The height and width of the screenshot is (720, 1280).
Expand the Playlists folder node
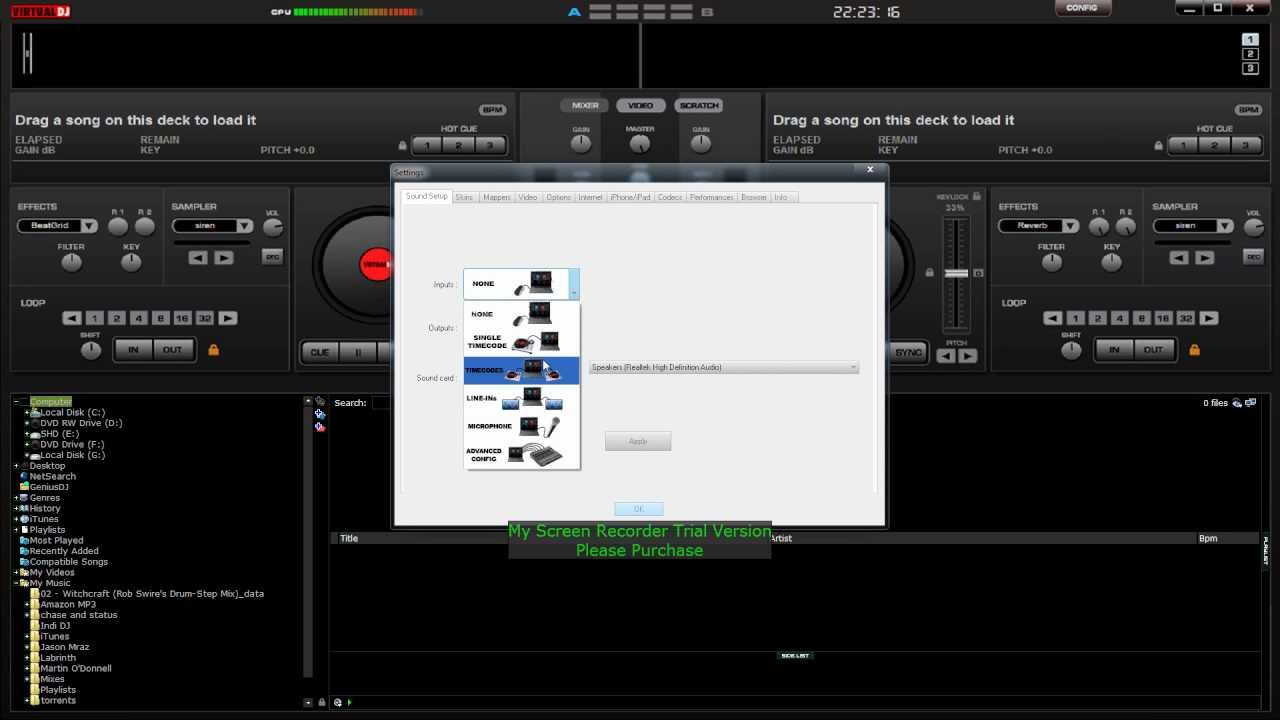(x=17, y=530)
